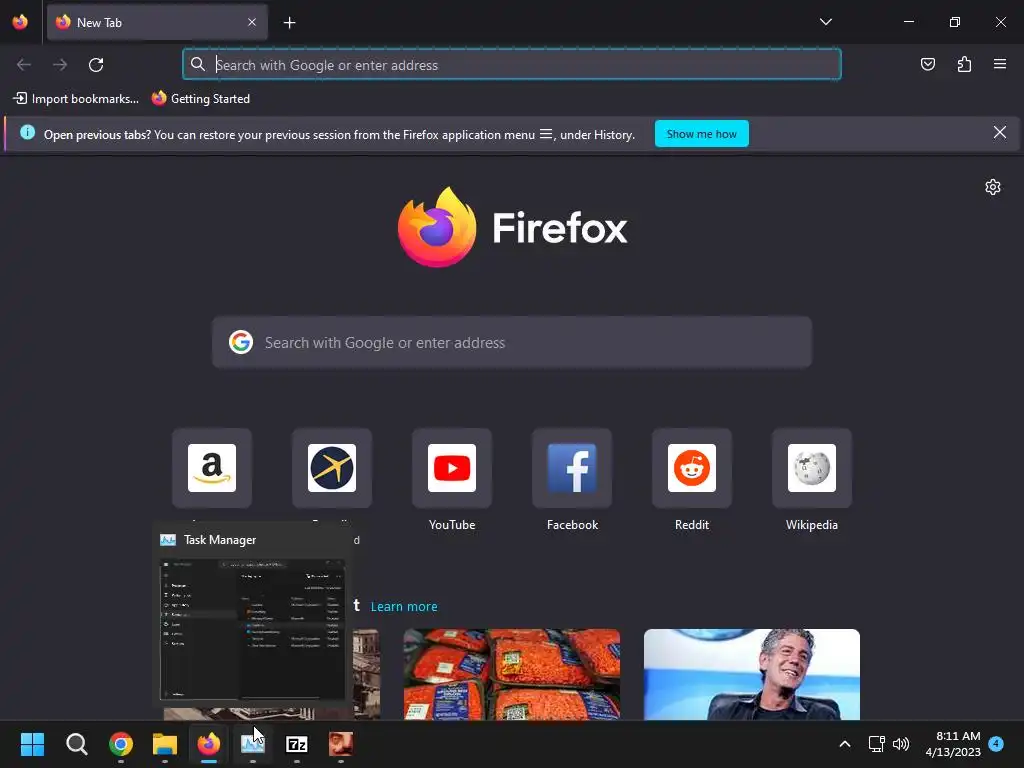This screenshot has width=1024, height=768.
Task: Click the Task Manager taskbar icon
Action: (x=253, y=744)
